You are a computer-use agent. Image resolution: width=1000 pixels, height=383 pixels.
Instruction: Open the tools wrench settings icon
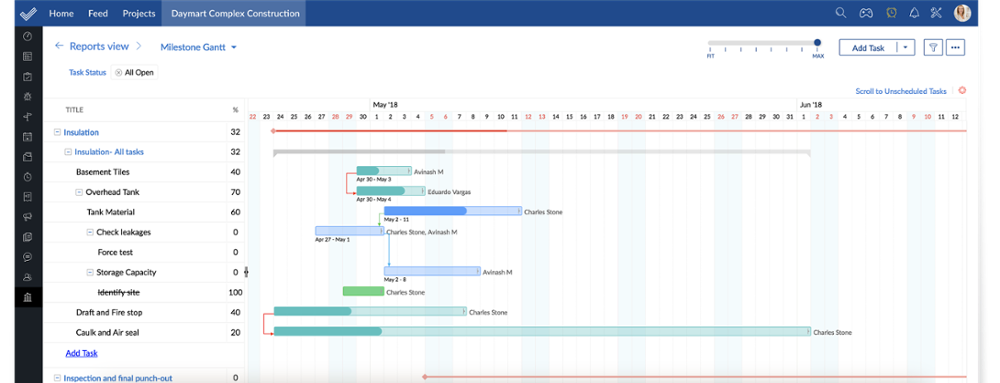937,13
